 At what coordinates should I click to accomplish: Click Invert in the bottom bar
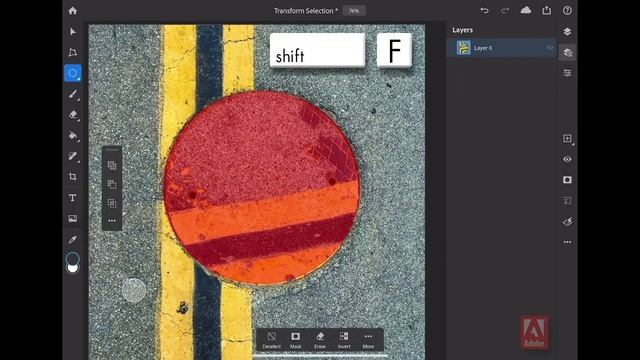[x=344, y=340]
